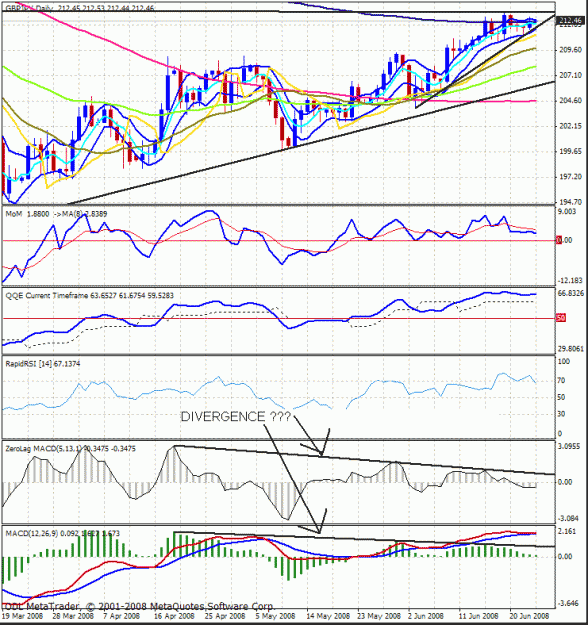The image size is (588, 625).
Task: Click the 202.15 price axis label
Action: coord(570,126)
